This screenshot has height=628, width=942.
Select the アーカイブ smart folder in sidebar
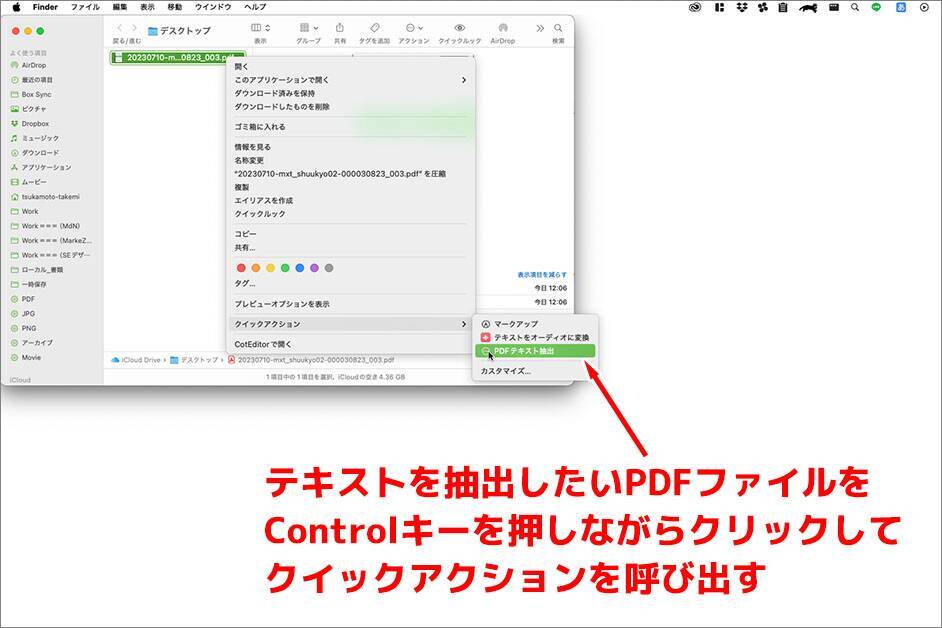[37, 343]
